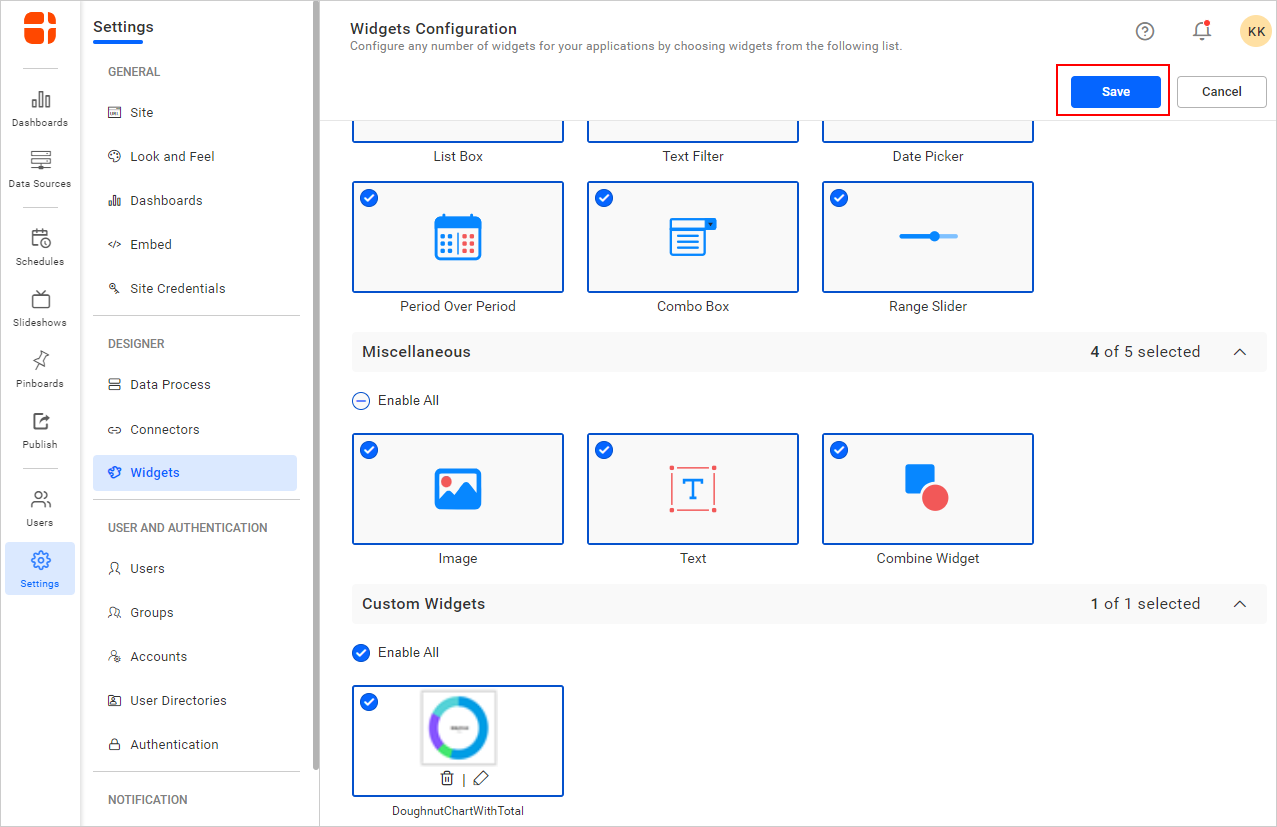
Task: Go to Data Sources in the sidebar
Action: [40, 169]
